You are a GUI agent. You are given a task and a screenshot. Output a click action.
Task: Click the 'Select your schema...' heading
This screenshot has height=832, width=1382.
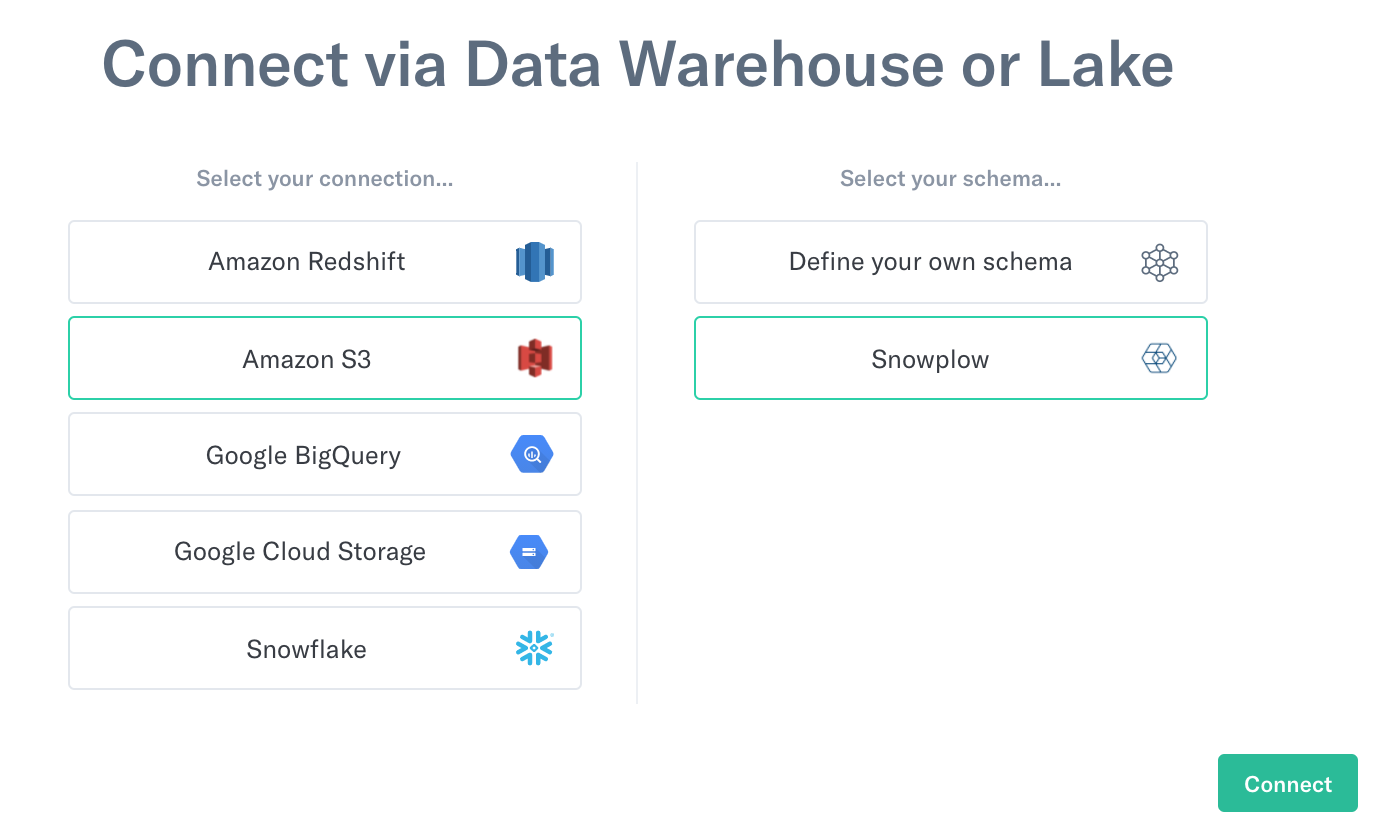[951, 179]
